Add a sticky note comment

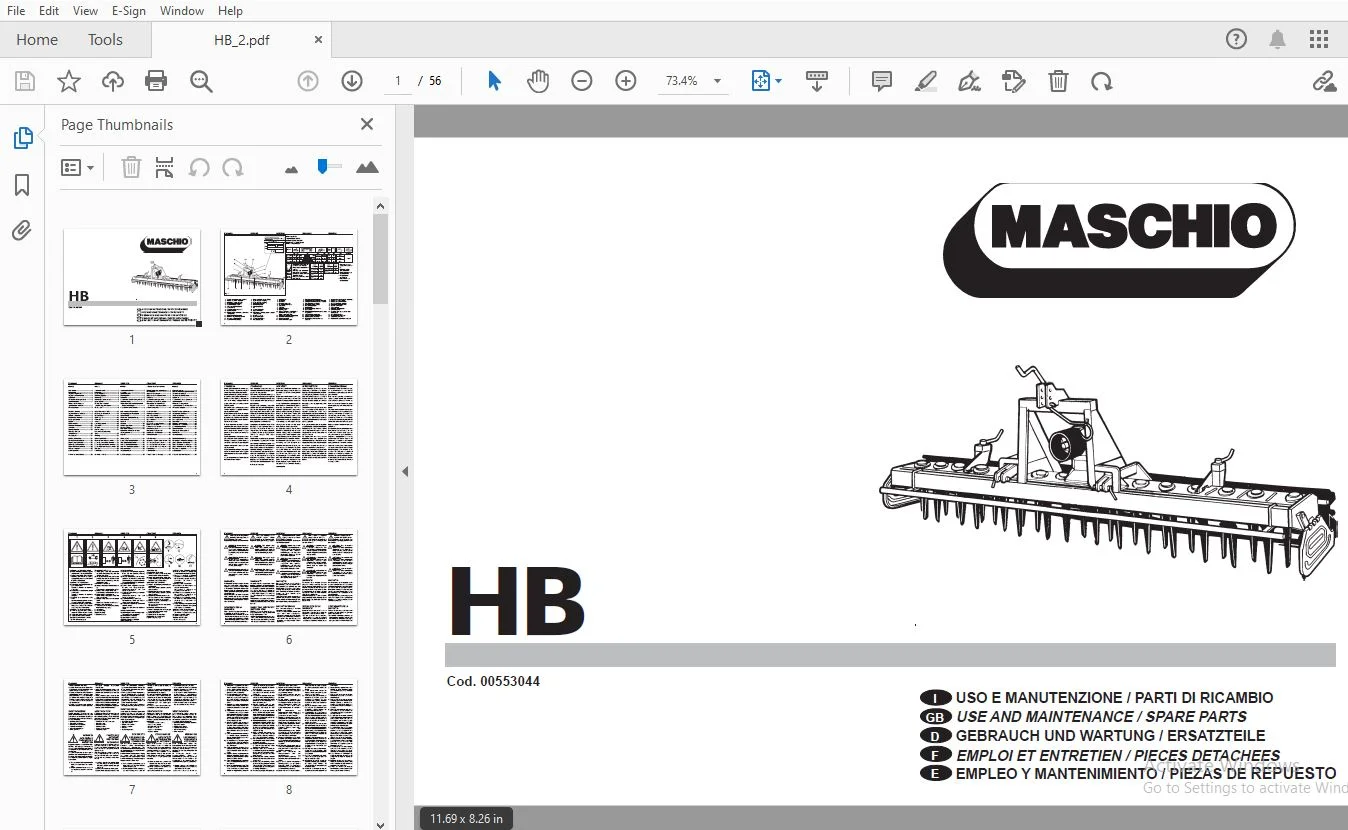tap(882, 82)
